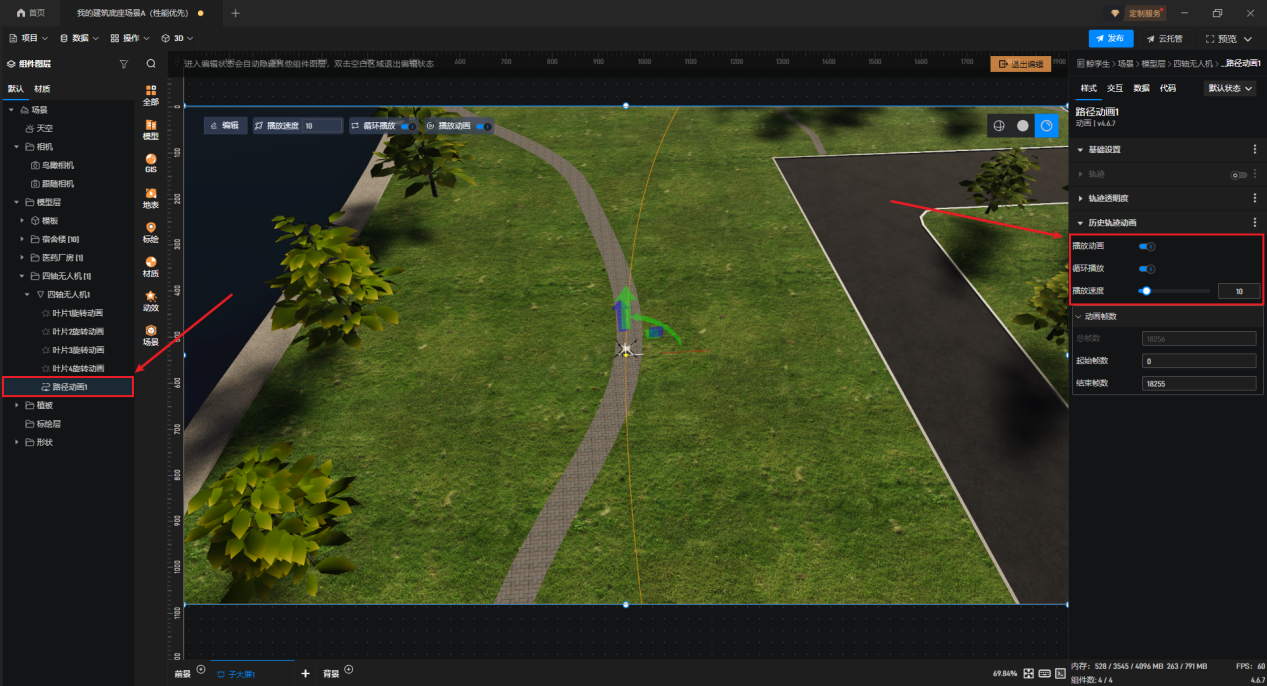Expand the 轨迹透明度 section
Viewport: 1267px width, 686px height.
[x=1081, y=198]
